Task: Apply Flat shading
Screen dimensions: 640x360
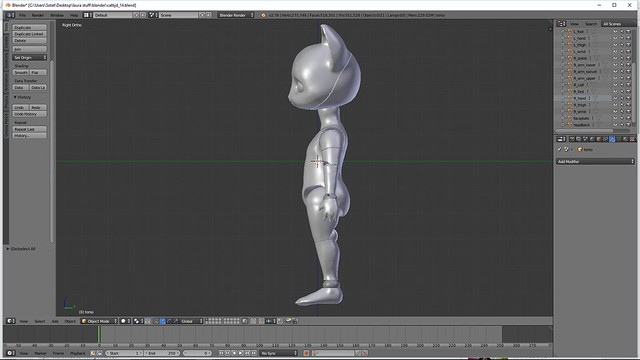Action: (38, 73)
